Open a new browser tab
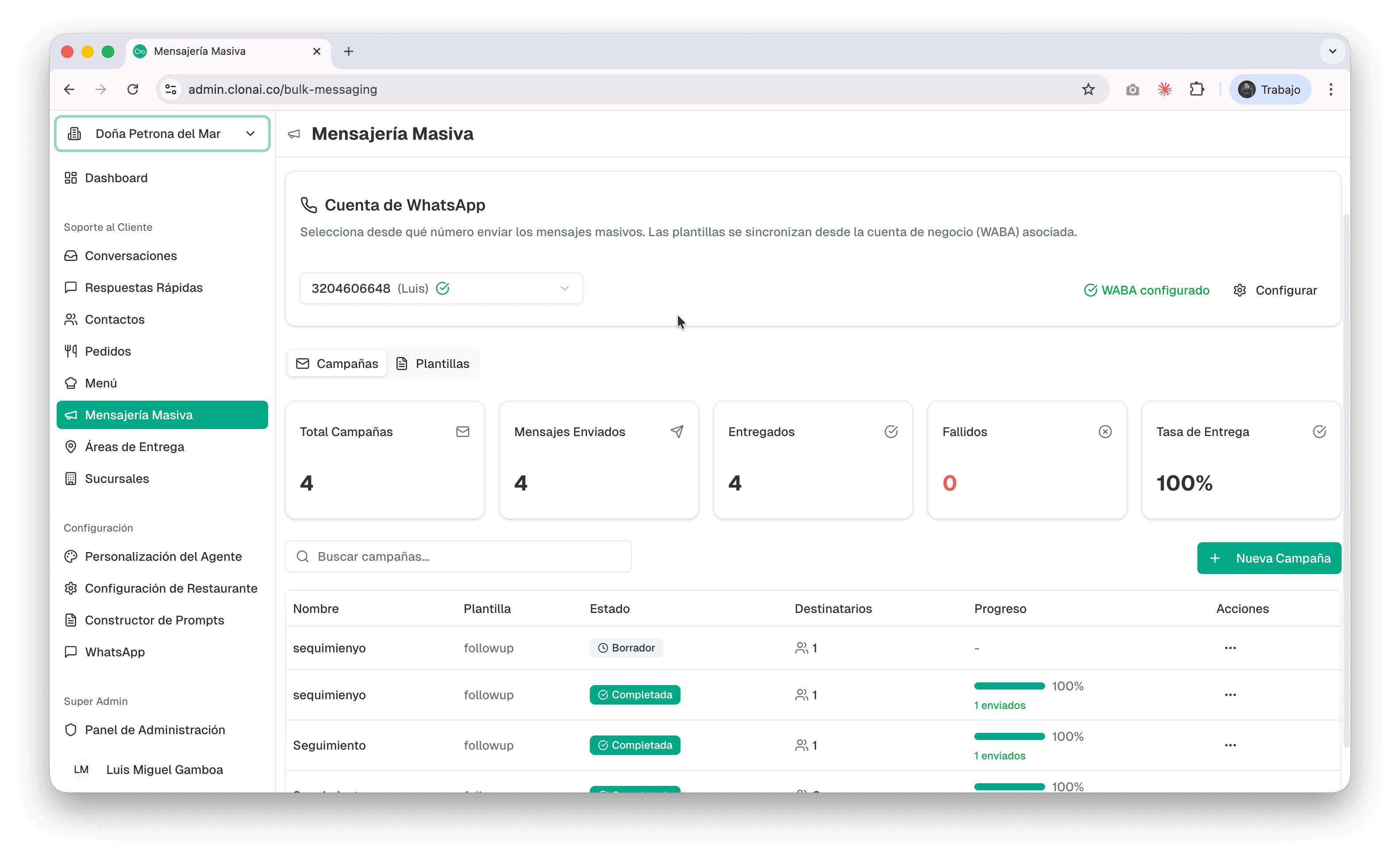Image resolution: width=1400 pixels, height=858 pixels. pyautogui.click(x=349, y=51)
